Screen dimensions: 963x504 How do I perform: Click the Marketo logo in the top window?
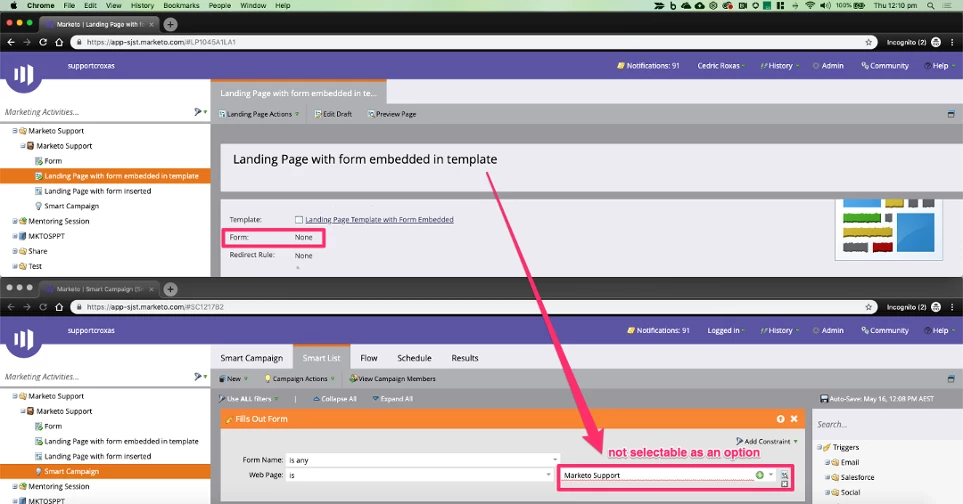(23, 76)
